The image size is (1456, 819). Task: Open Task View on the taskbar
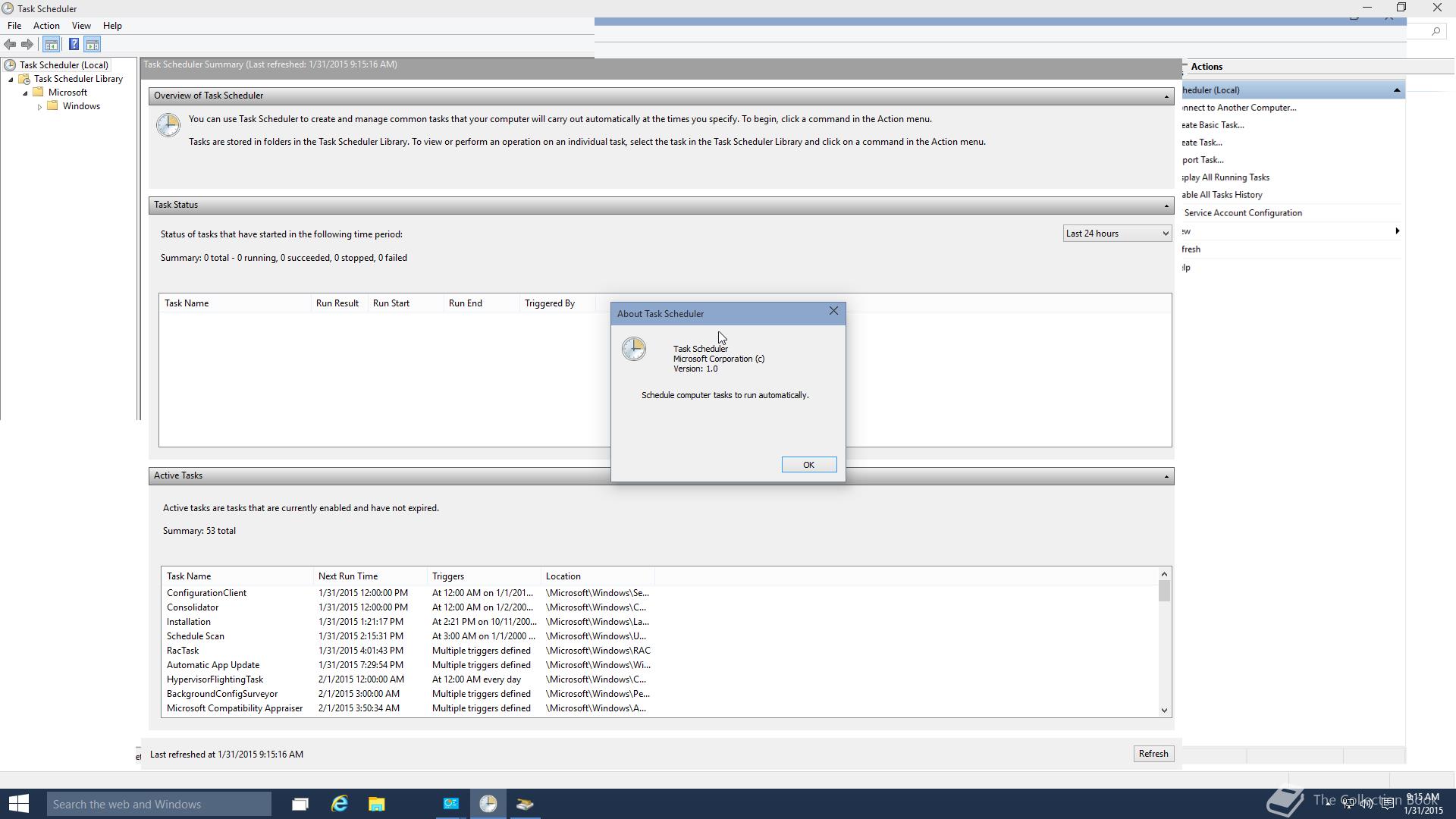(300, 804)
